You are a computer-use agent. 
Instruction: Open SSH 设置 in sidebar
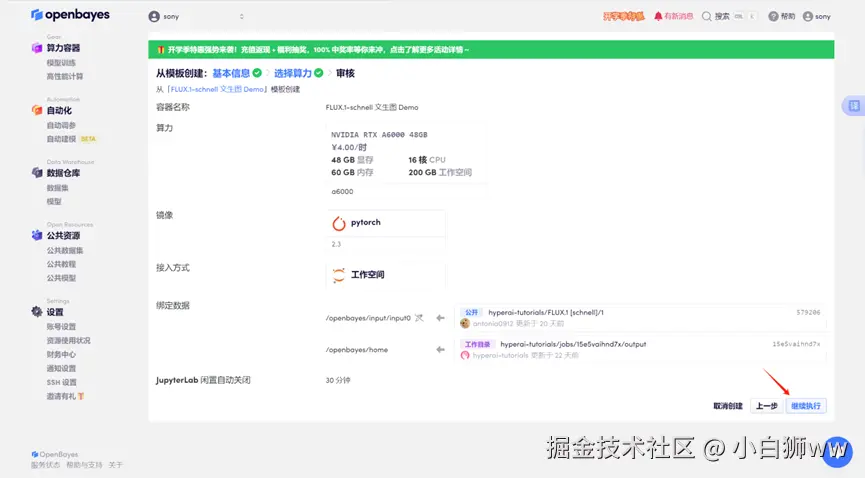62,383
